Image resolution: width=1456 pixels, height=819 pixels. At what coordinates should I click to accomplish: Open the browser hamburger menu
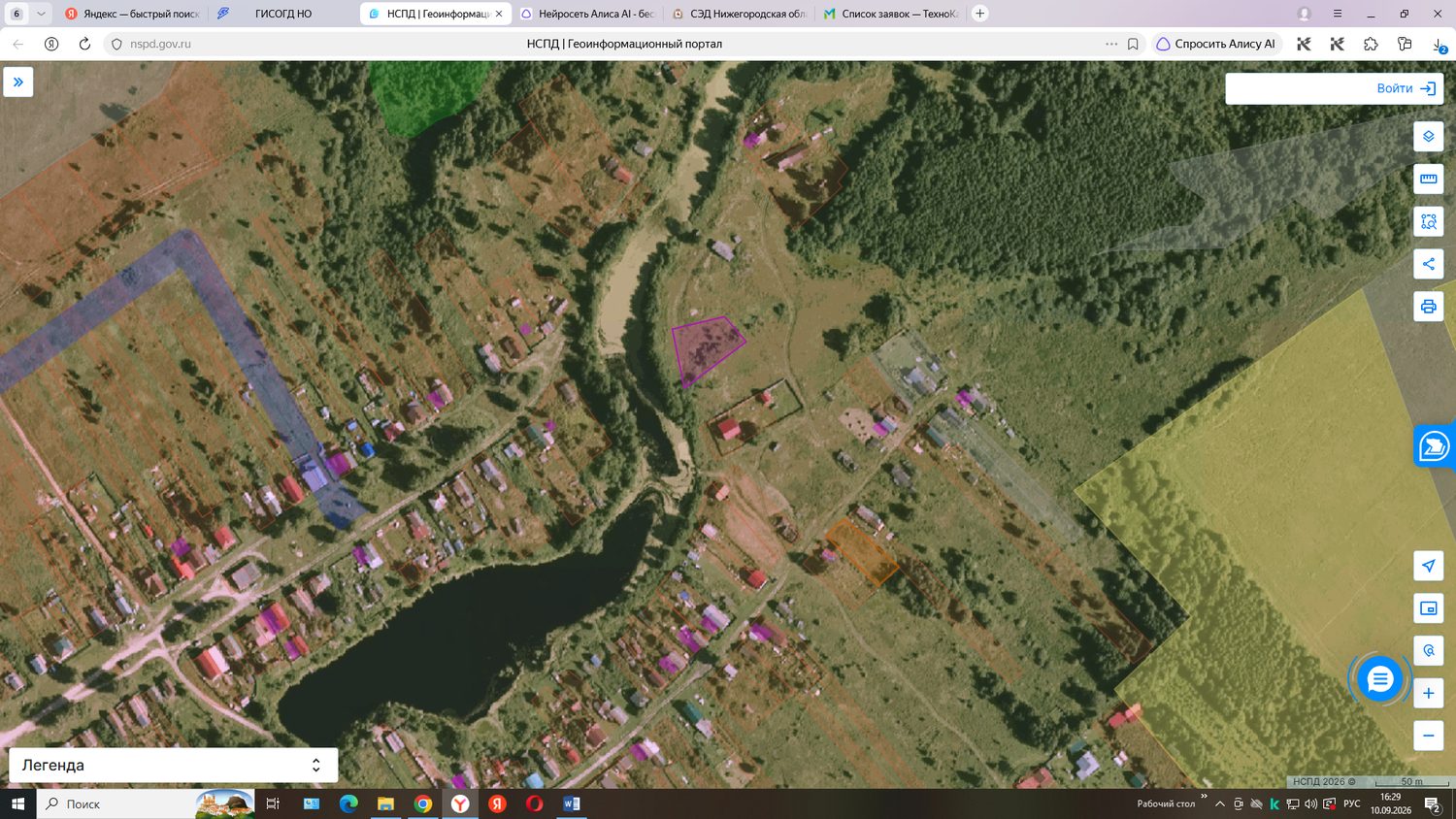tap(1338, 14)
